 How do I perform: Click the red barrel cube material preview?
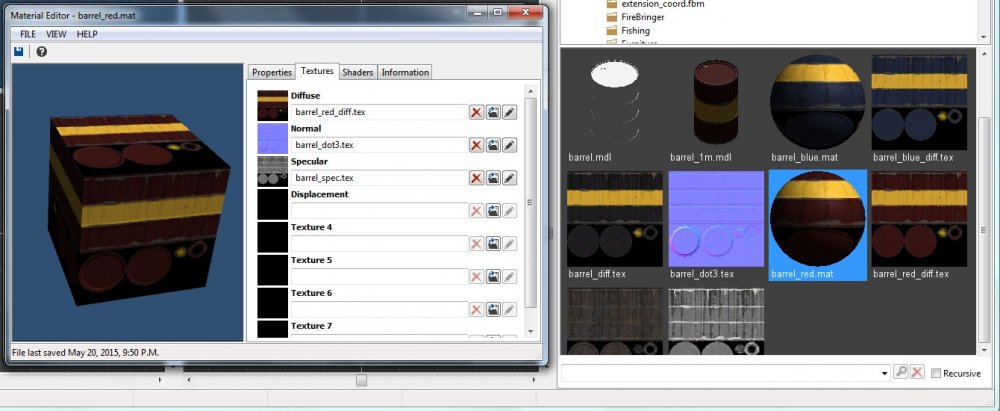click(x=138, y=208)
